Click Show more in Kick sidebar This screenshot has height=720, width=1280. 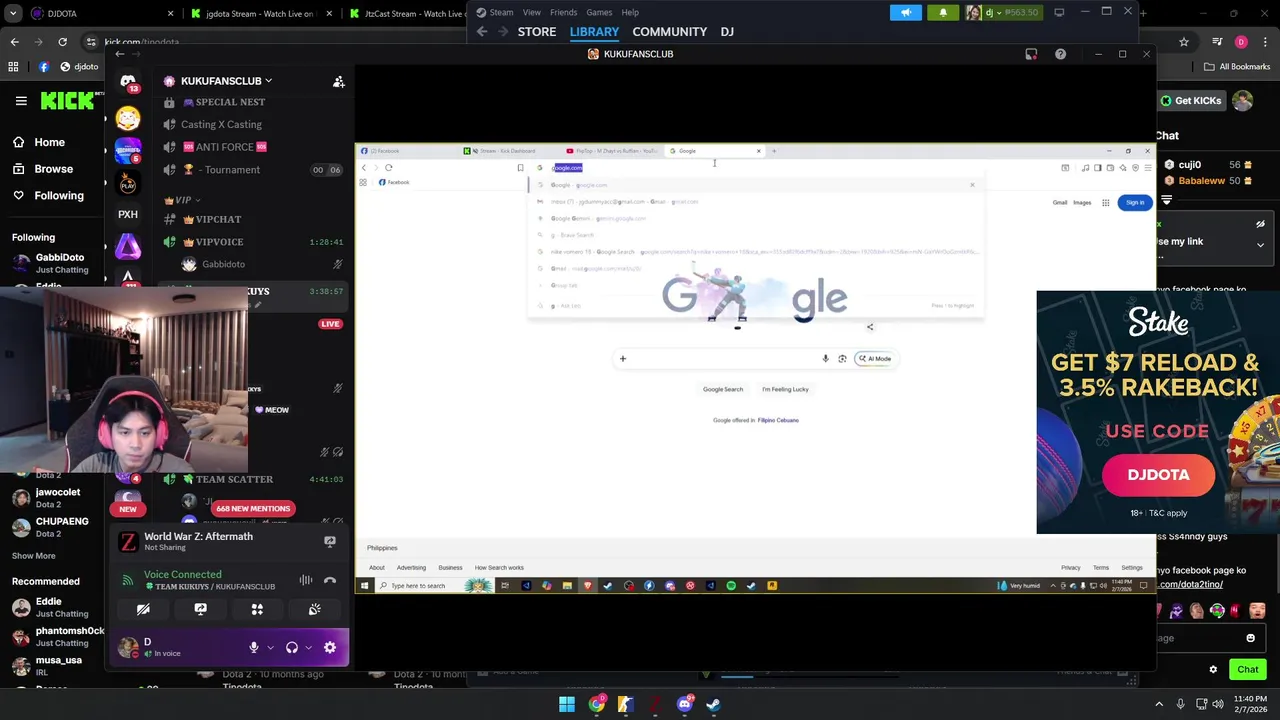[x=34, y=556]
